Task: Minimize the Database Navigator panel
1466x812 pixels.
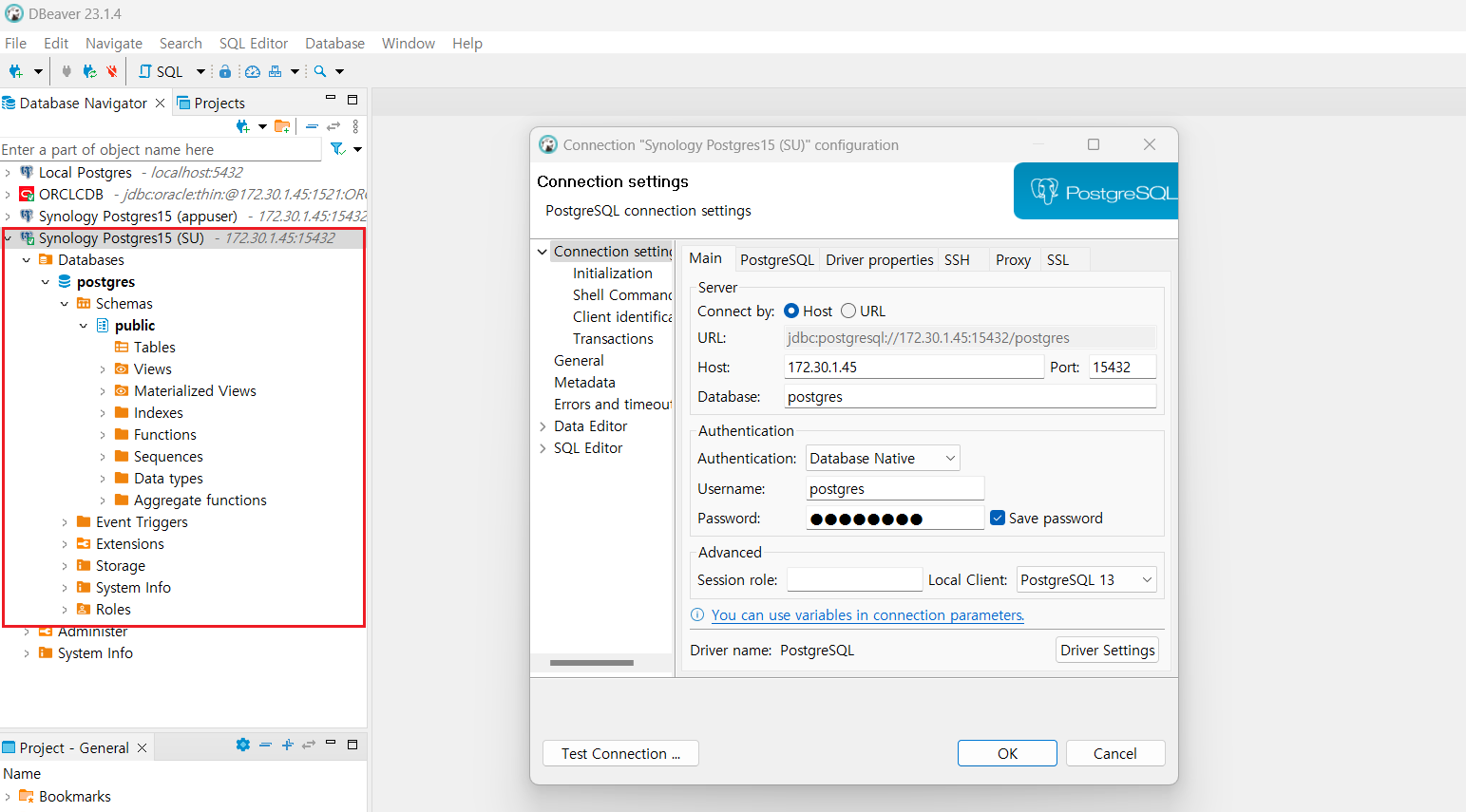Action: coord(331,99)
